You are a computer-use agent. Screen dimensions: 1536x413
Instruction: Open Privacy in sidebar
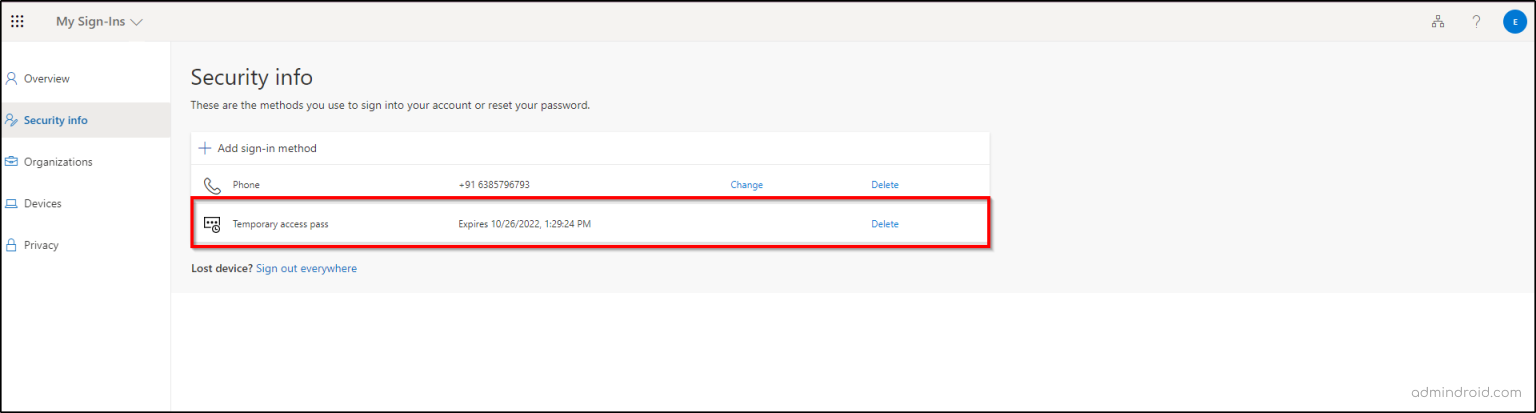tap(41, 245)
